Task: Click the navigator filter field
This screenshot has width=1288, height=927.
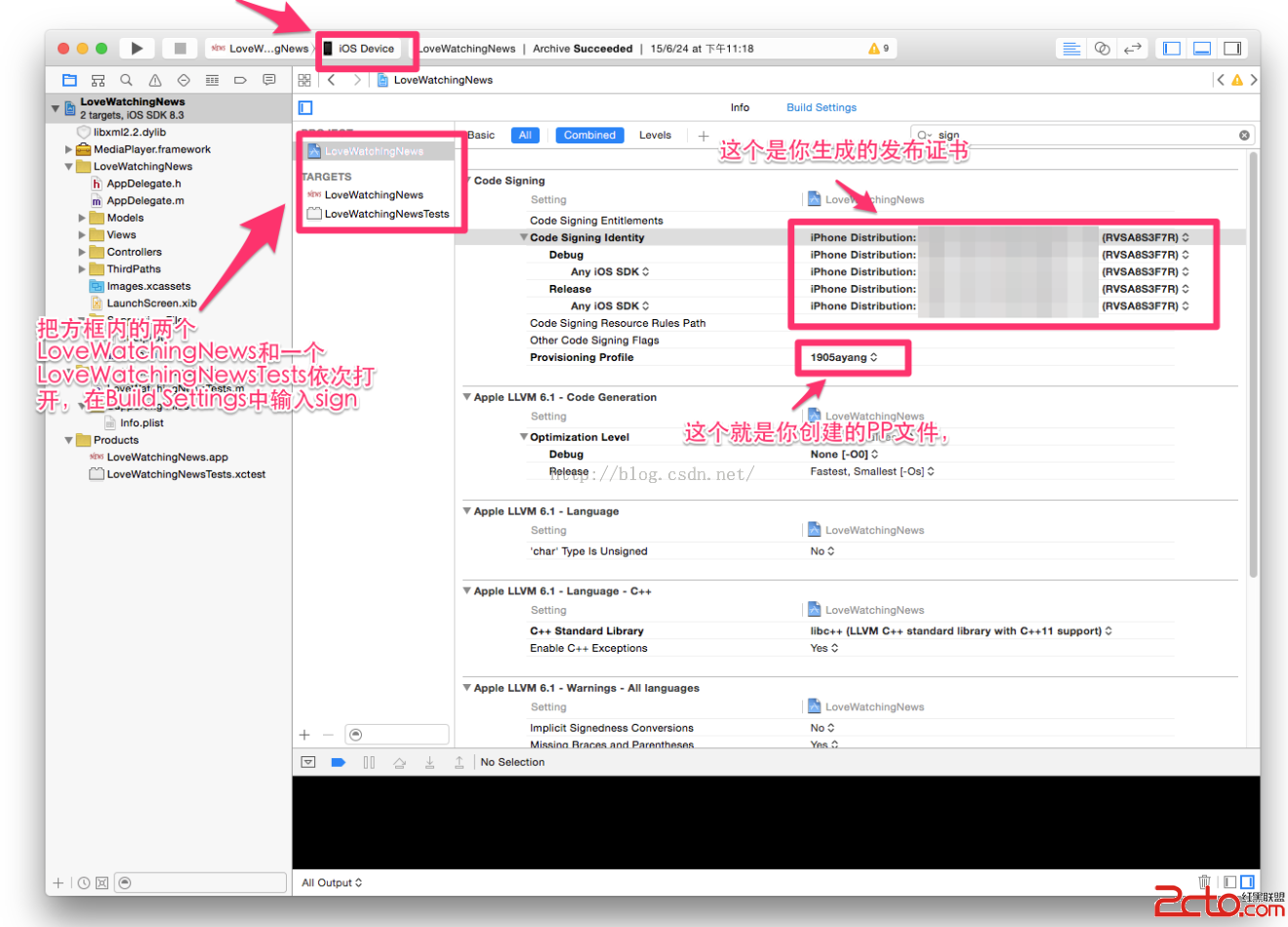Action: click(201, 883)
